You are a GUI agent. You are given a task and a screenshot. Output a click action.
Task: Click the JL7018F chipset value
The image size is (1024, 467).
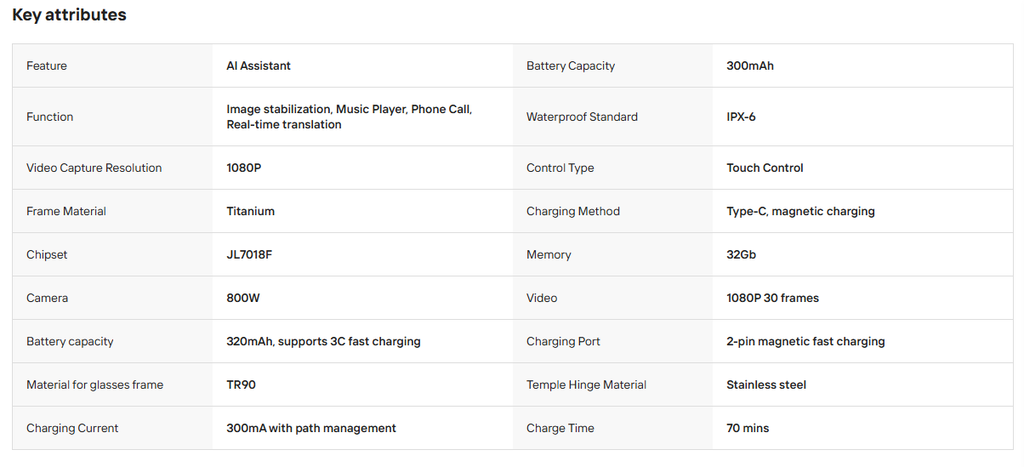[x=249, y=255]
